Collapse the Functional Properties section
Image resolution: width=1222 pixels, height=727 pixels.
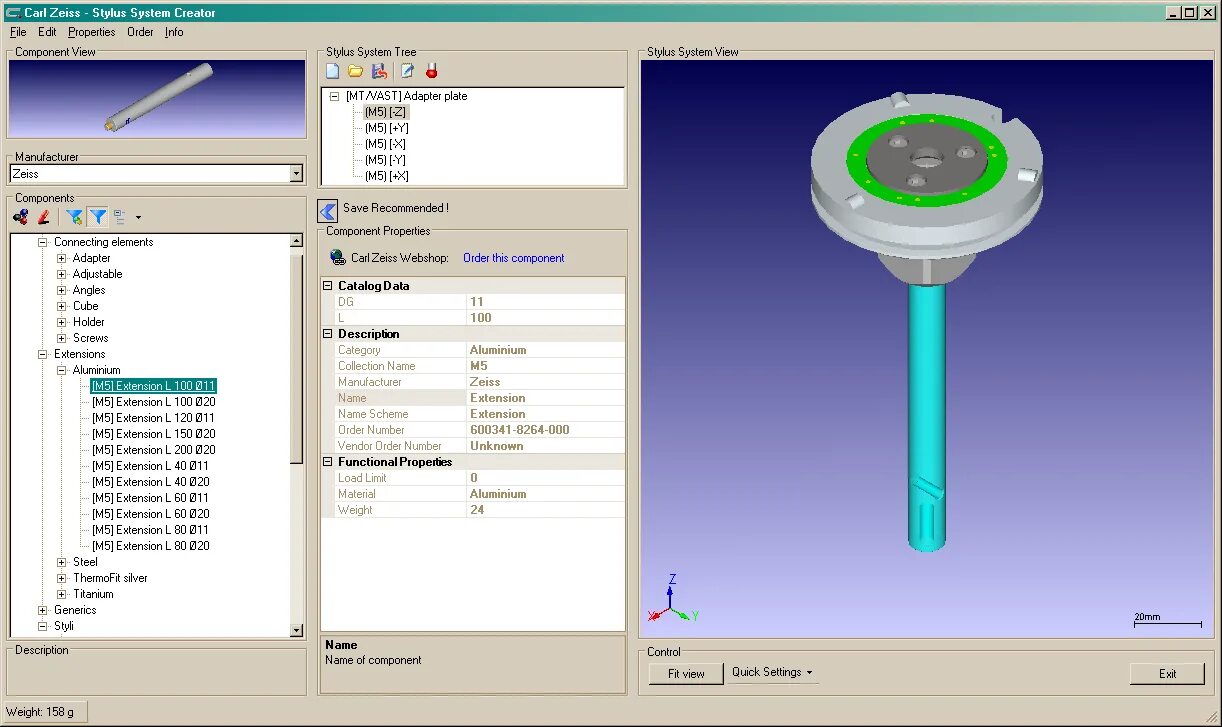click(x=327, y=462)
